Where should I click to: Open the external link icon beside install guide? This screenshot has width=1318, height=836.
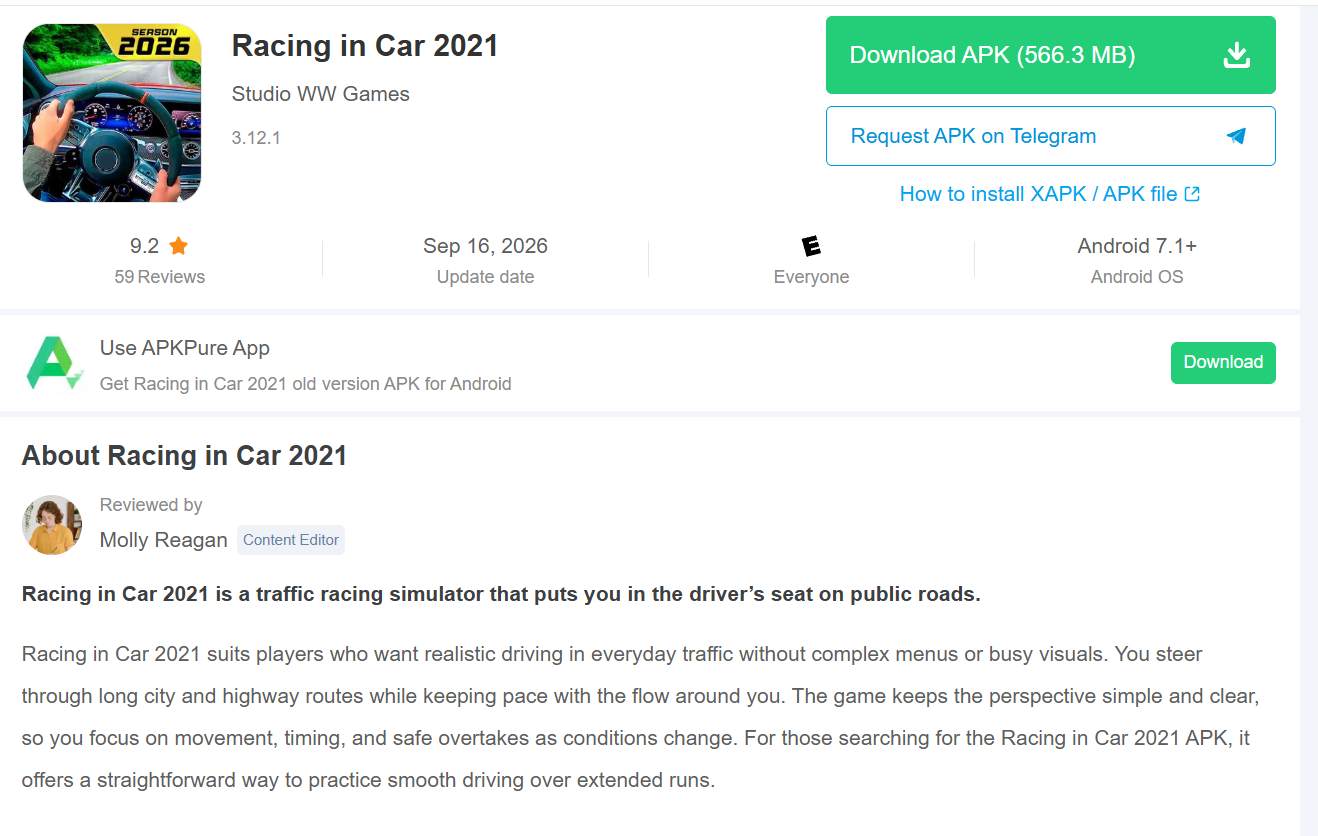tap(1192, 194)
